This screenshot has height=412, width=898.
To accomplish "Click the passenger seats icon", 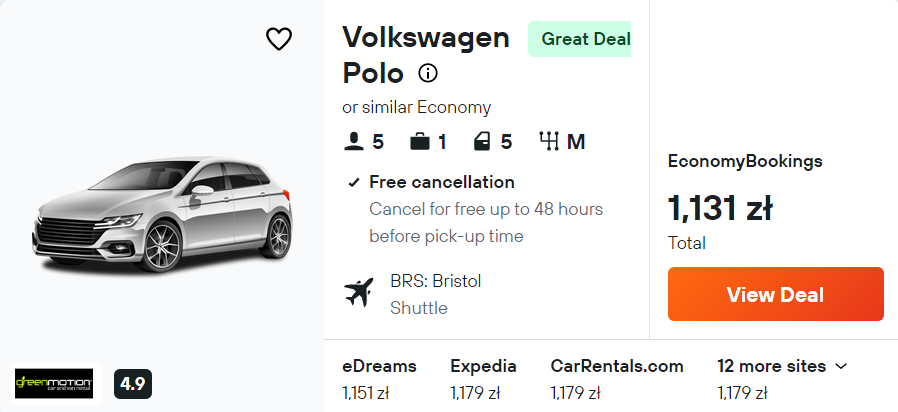I will [353, 142].
